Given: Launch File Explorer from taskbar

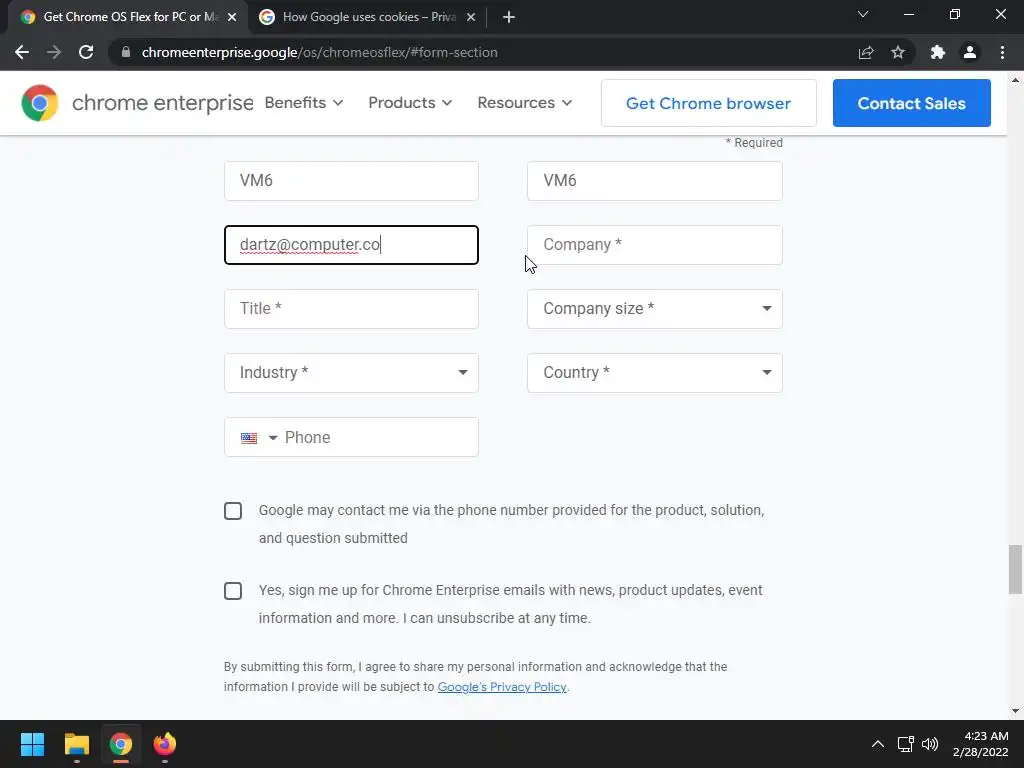Looking at the screenshot, I should [76, 744].
